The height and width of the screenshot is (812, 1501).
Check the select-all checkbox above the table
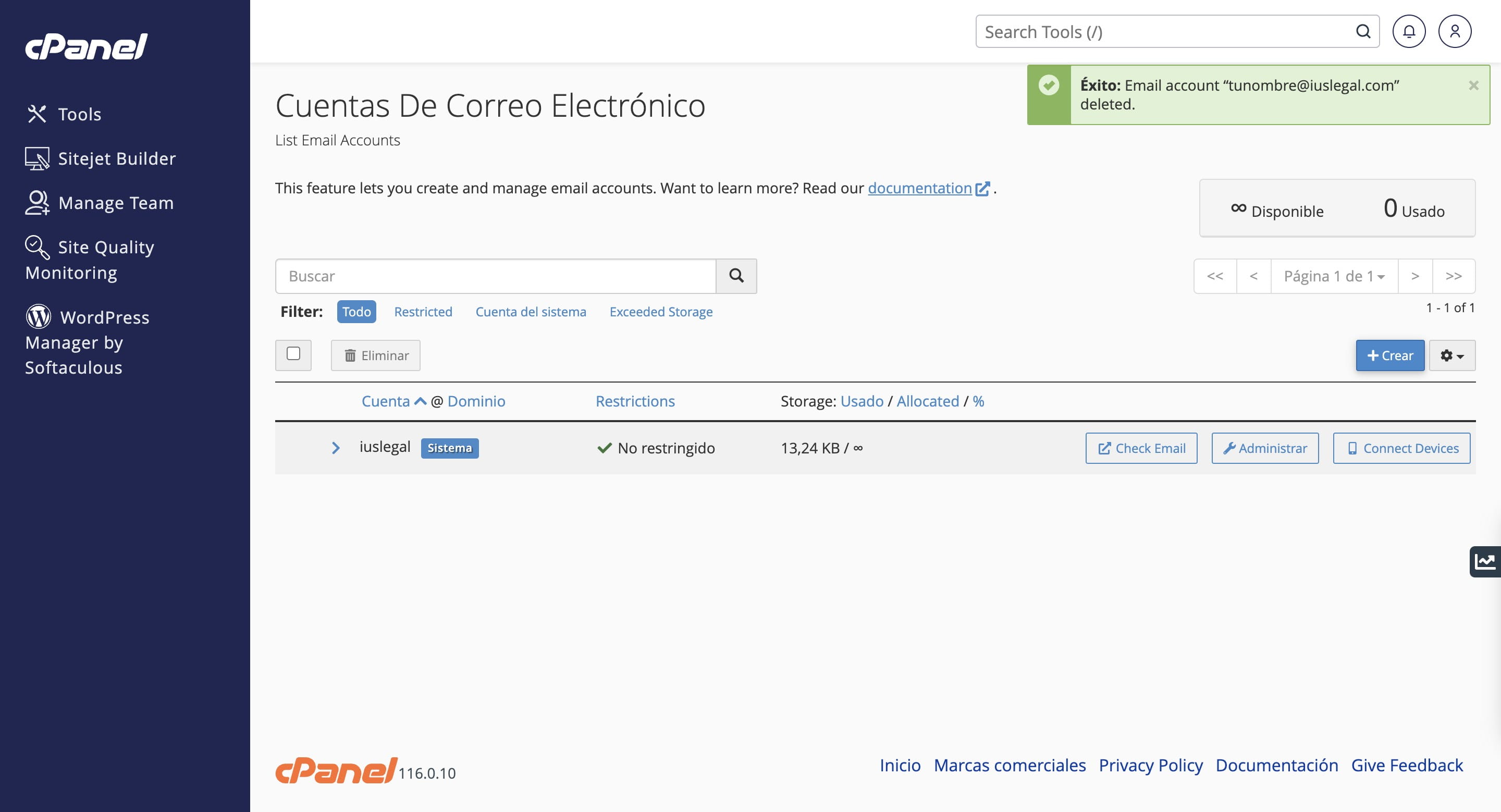point(293,355)
